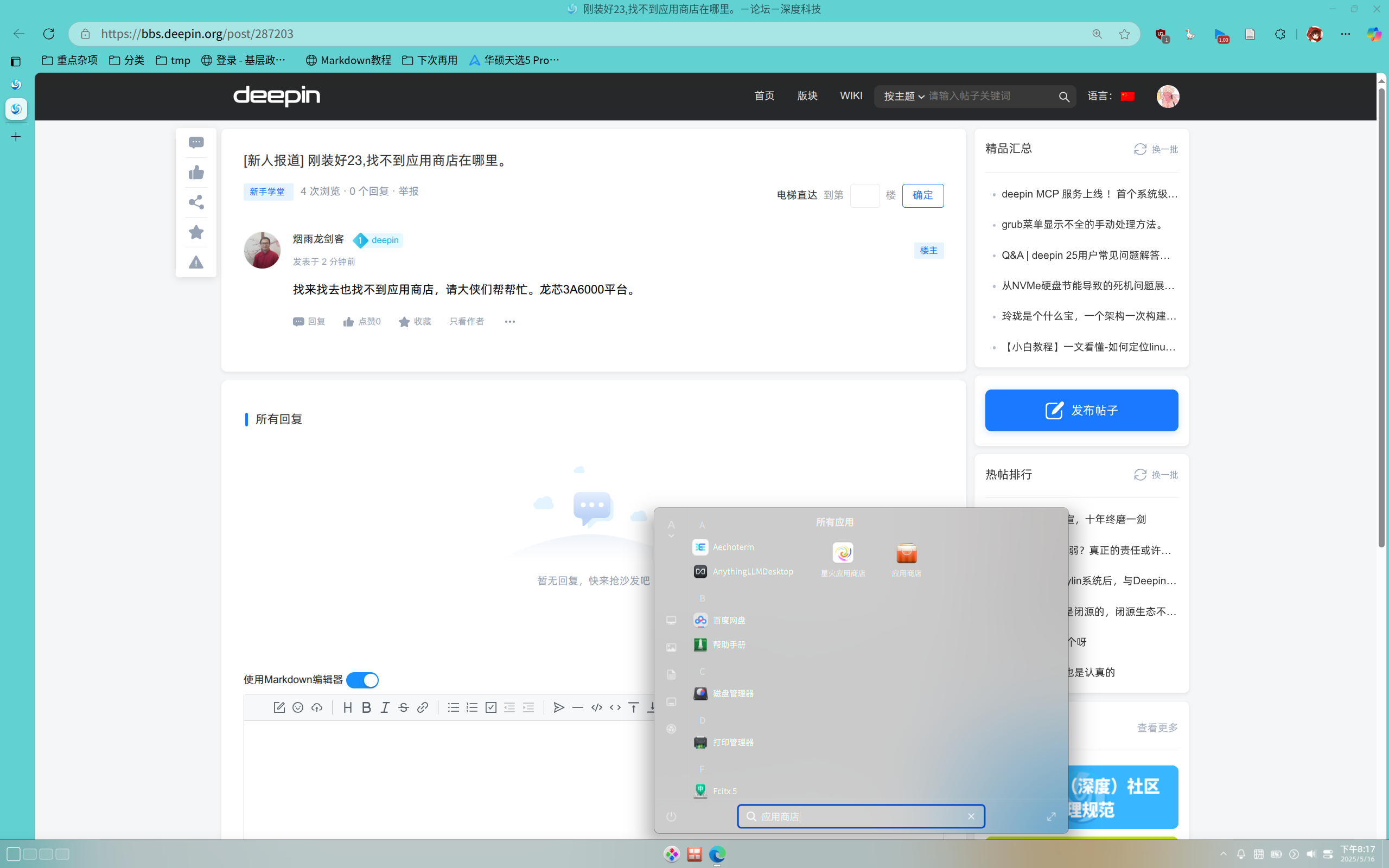Click the thumbs-up icon in left sidebar
This screenshot has height=868, width=1389.
point(196,173)
